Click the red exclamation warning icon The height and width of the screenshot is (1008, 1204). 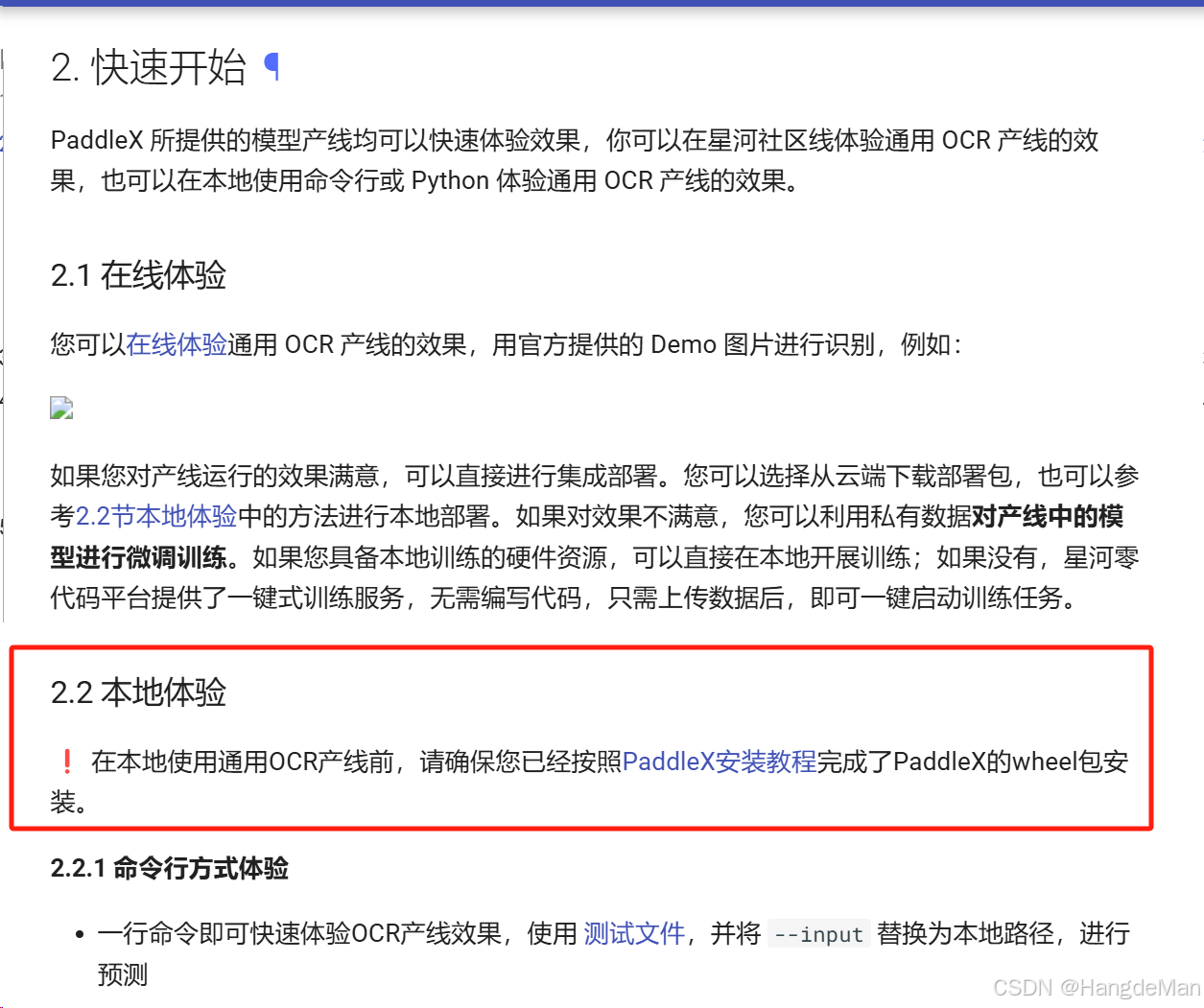point(67,761)
